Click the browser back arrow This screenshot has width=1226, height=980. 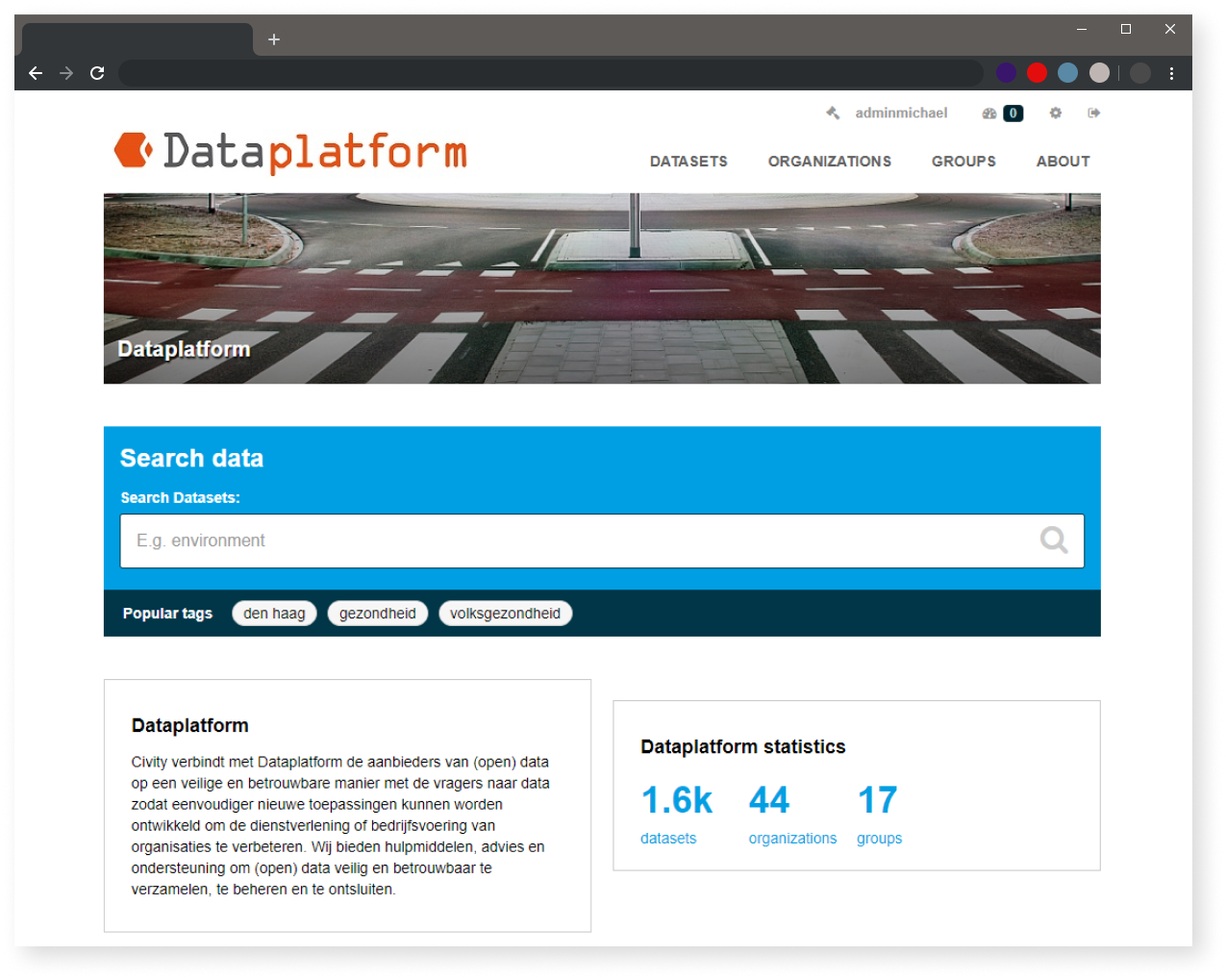(x=36, y=73)
